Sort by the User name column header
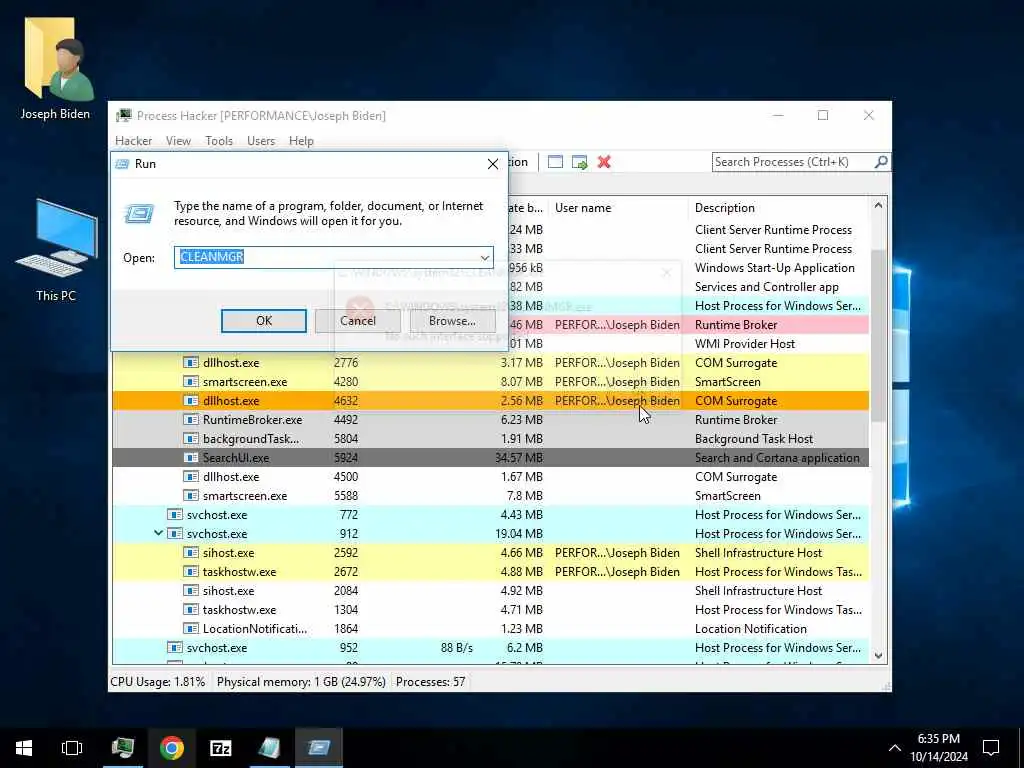The width and height of the screenshot is (1024, 768). click(x=617, y=208)
